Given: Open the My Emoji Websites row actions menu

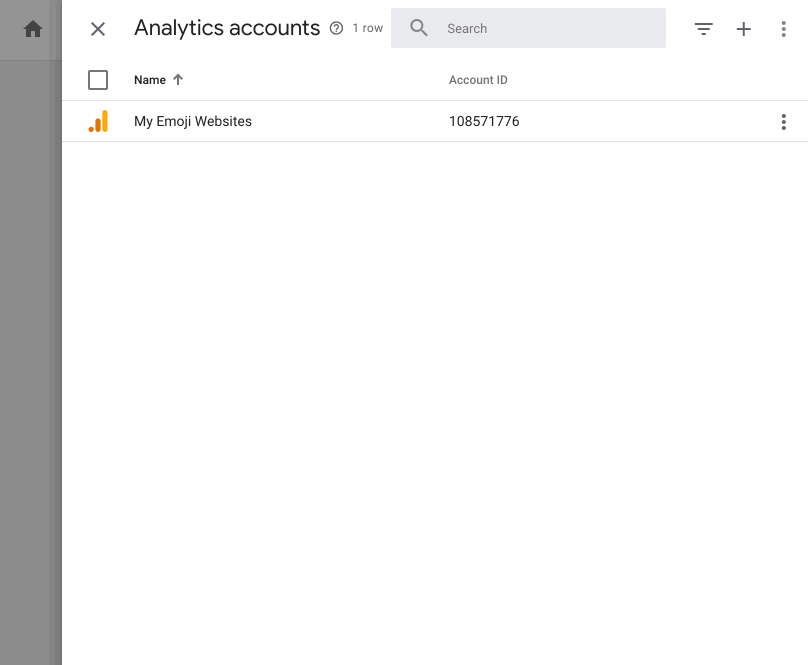Looking at the screenshot, I should coord(783,122).
